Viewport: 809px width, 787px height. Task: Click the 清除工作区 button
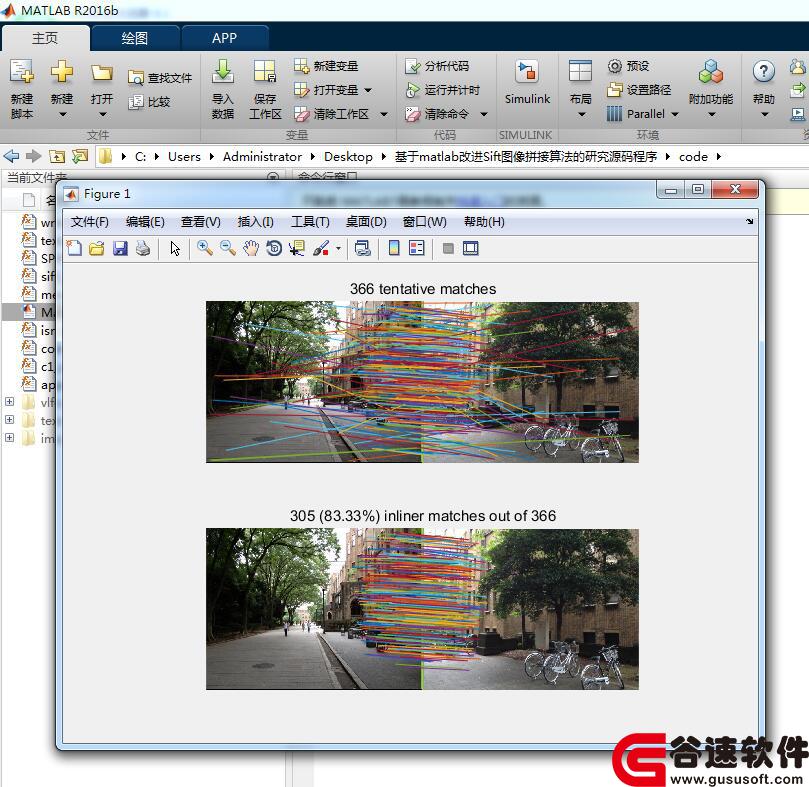332,114
